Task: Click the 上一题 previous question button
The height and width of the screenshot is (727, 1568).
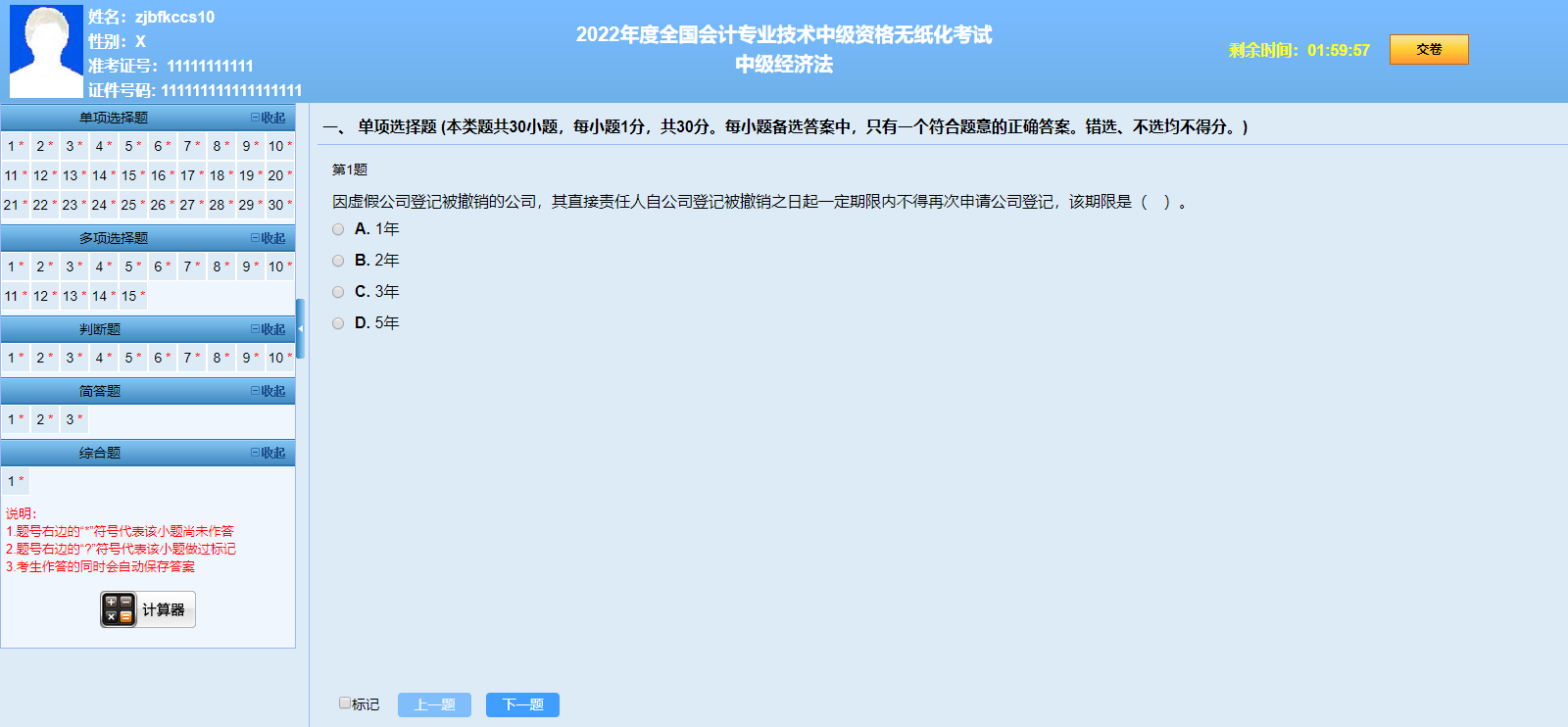Action: (434, 704)
